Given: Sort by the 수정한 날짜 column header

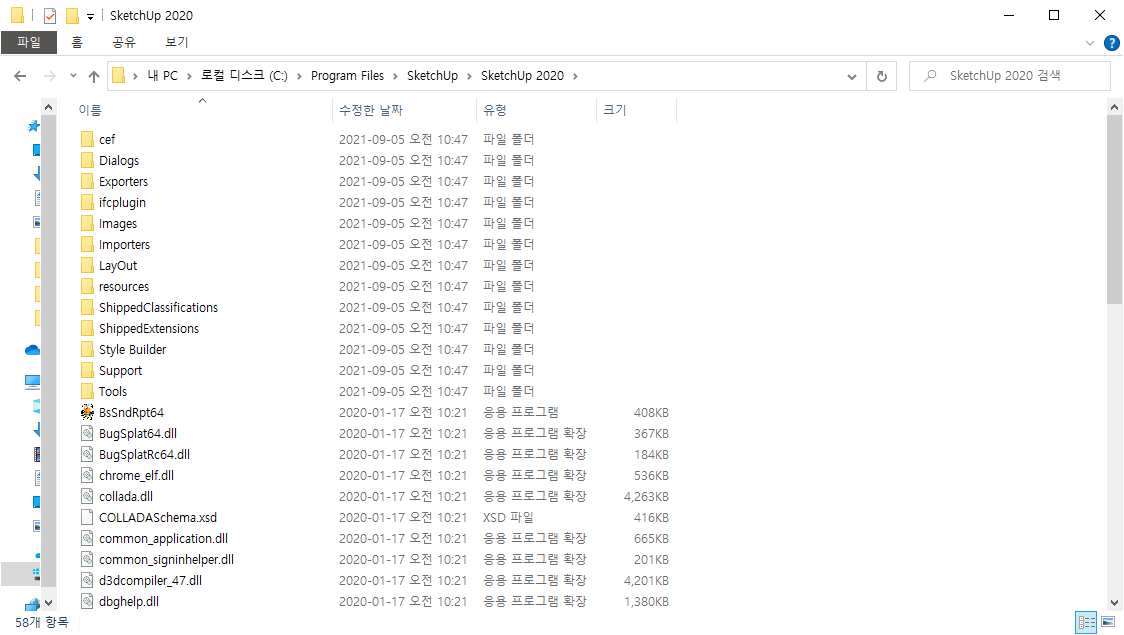Looking at the screenshot, I should 371,110.
